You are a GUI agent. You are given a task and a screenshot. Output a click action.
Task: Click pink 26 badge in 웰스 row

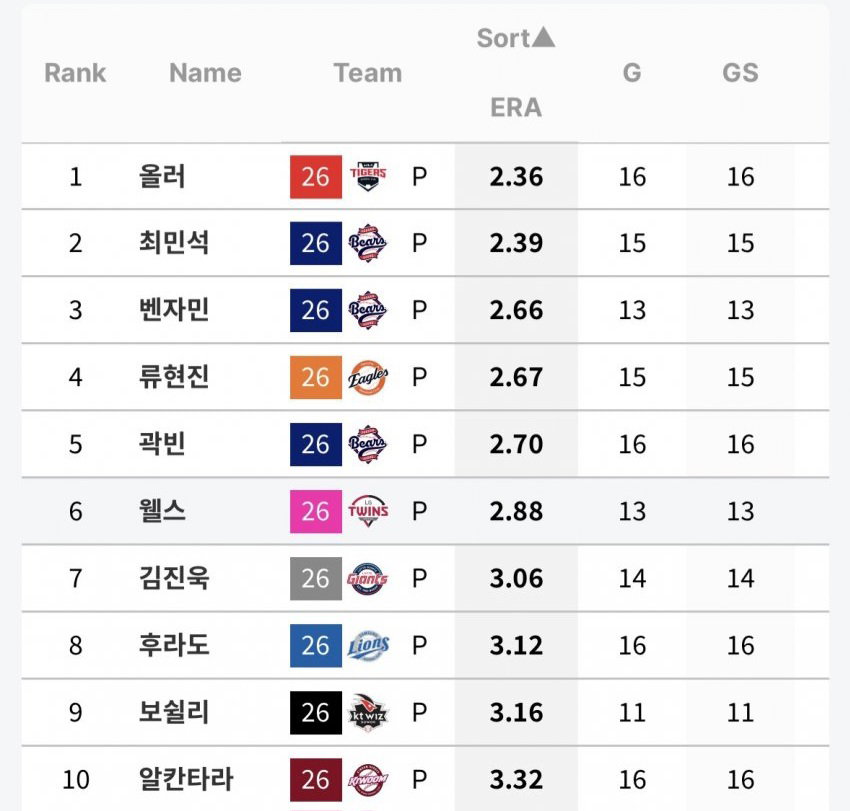tap(316, 511)
